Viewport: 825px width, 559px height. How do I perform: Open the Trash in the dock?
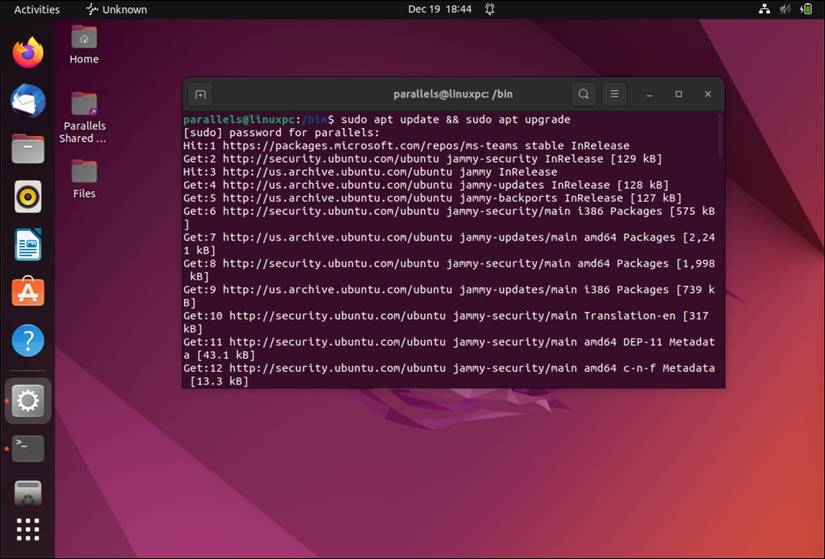pyautogui.click(x=28, y=493)
